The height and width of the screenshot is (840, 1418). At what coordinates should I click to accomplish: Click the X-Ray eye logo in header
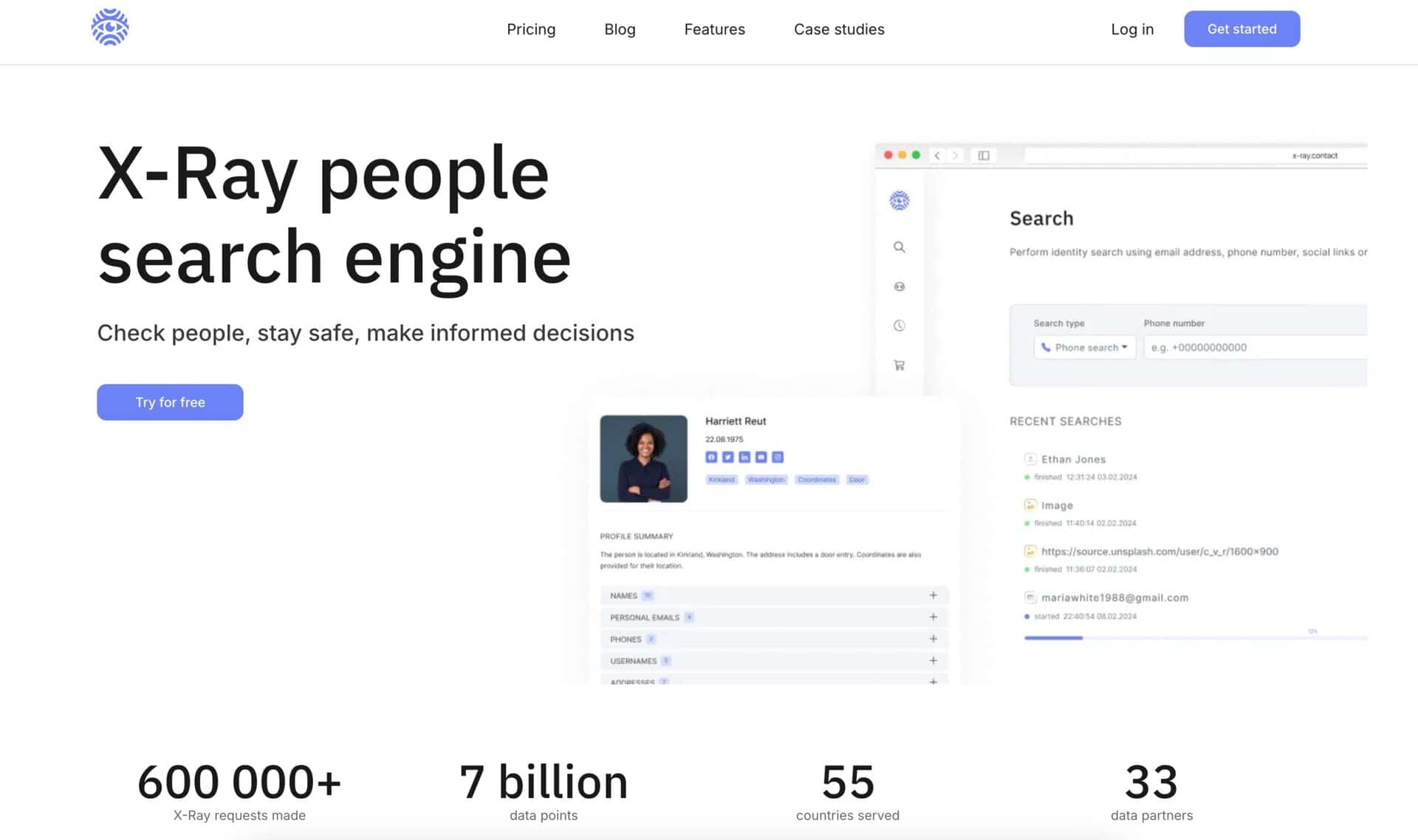coord(110,28)
